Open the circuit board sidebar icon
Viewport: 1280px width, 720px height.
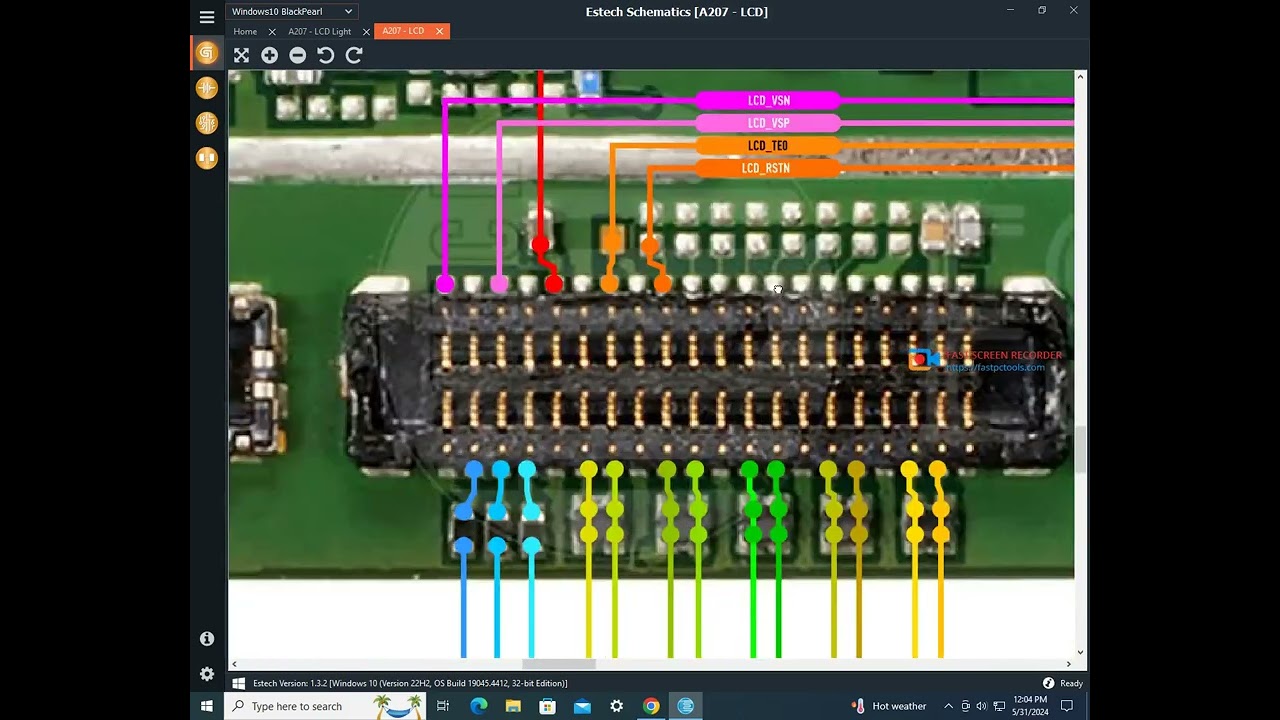207,123
